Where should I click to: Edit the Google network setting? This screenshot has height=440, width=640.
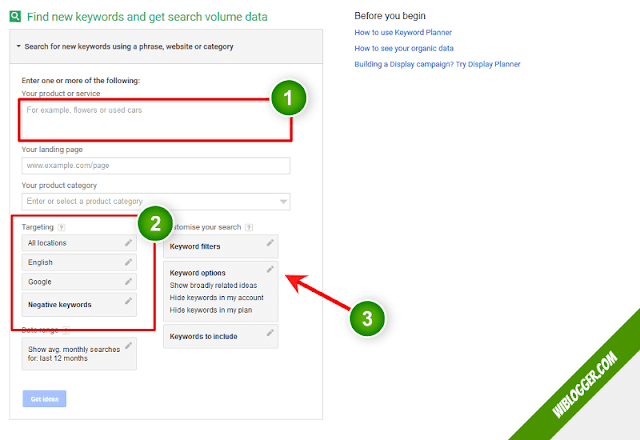[79, 282]
